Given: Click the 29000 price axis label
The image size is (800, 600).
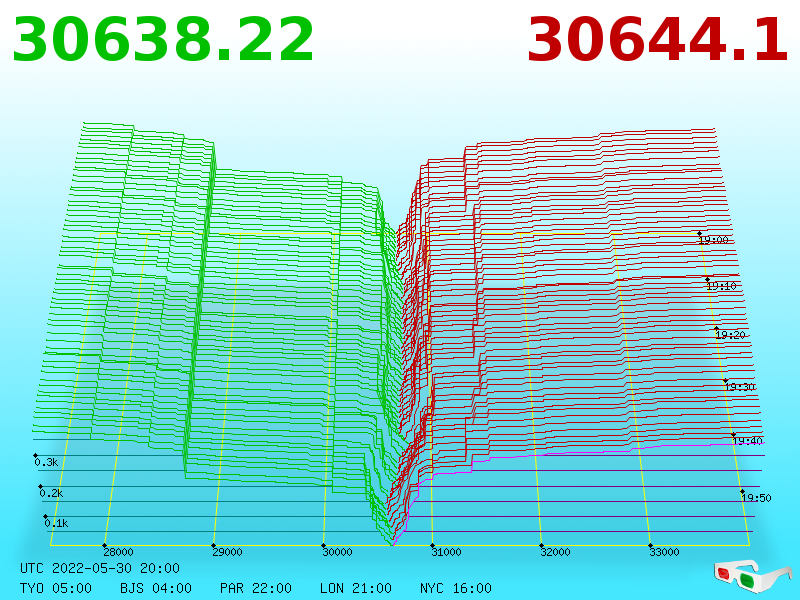Looking at the screenshot, I should tap(228, 552).
